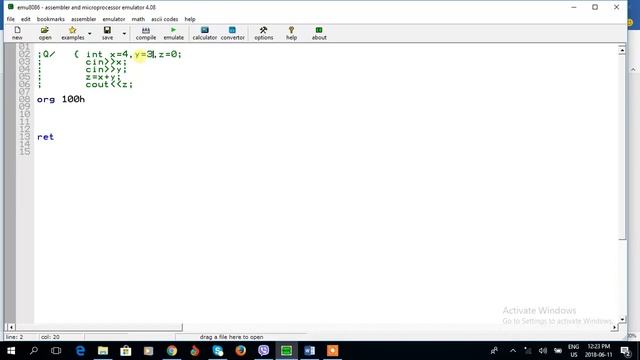640x360 pixels.
Task: Click the 'line: 2' status bar entry
Action: pyautogui.click(x=15, y=337)
